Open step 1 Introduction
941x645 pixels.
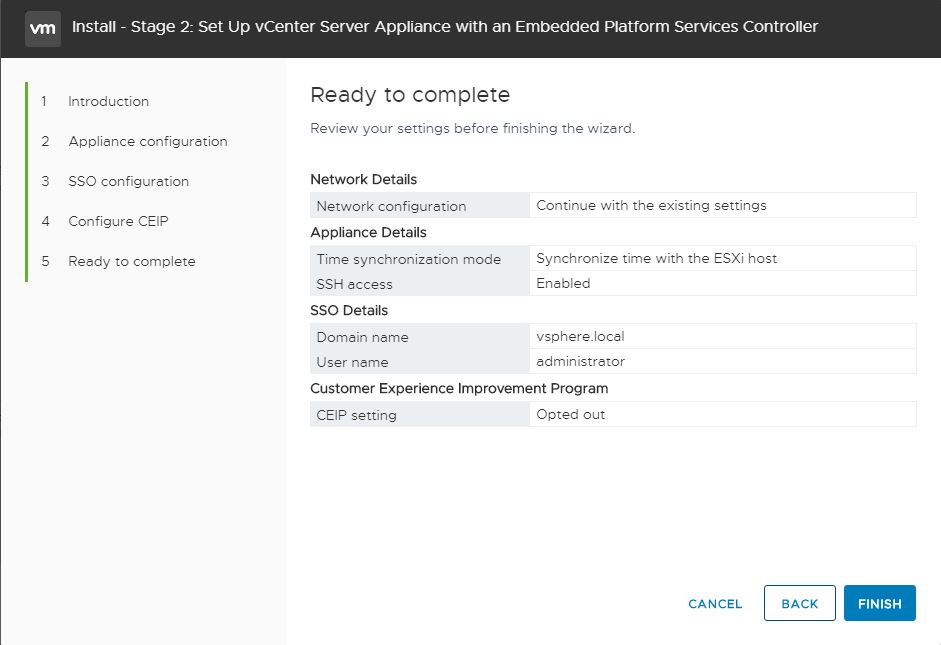tap(109, 101)
